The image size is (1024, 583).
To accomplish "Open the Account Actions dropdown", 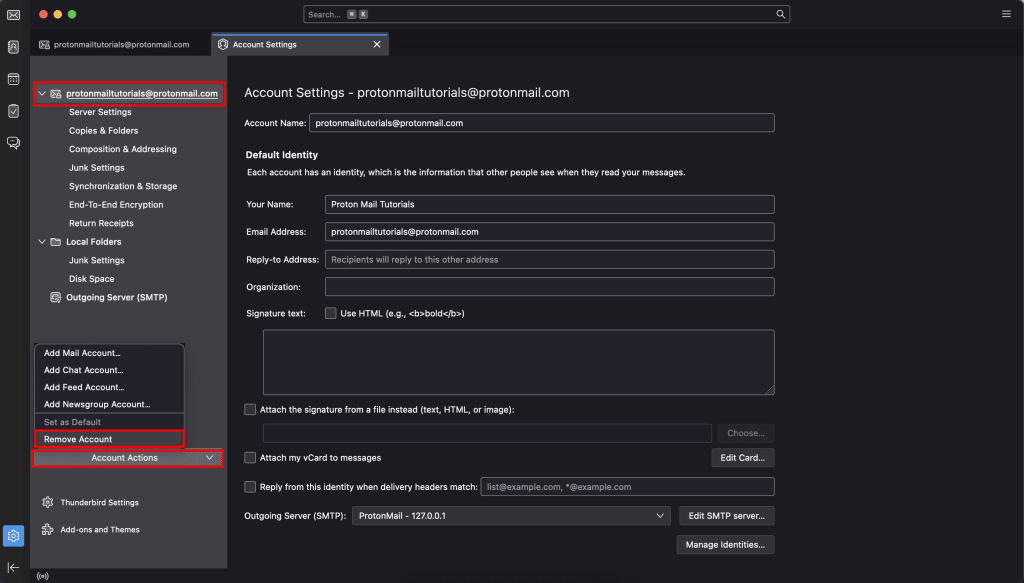I will [x=127, y=458].
